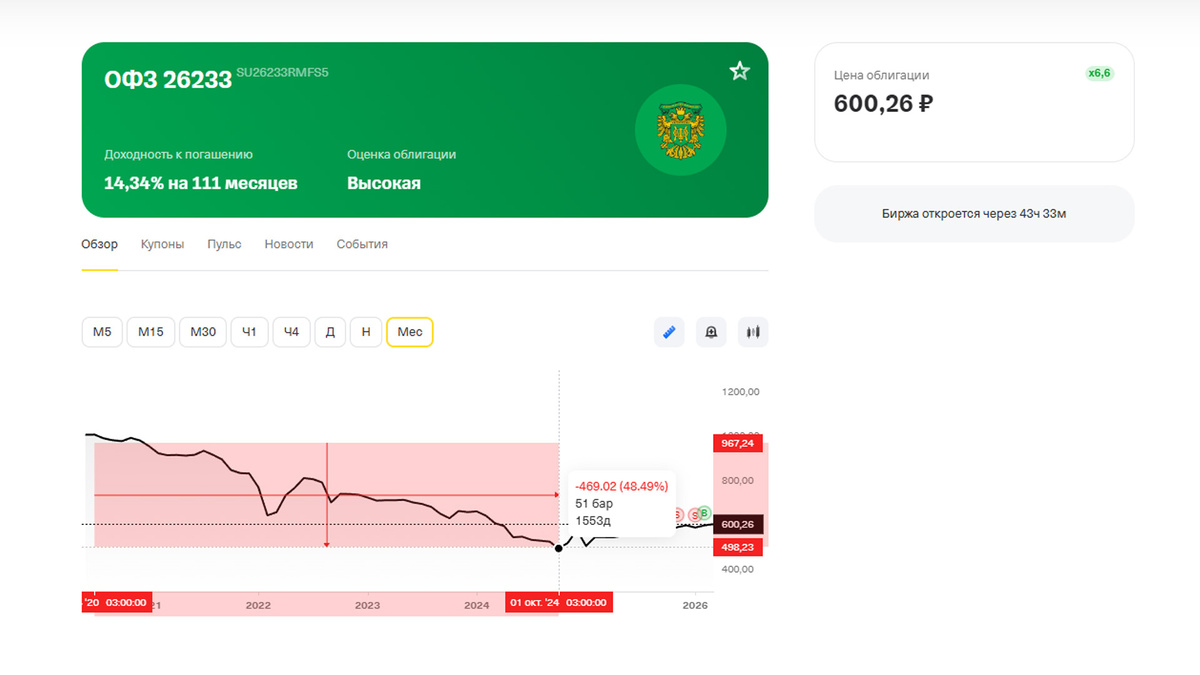Select the M15 timeframe

(x=151, y=331)
